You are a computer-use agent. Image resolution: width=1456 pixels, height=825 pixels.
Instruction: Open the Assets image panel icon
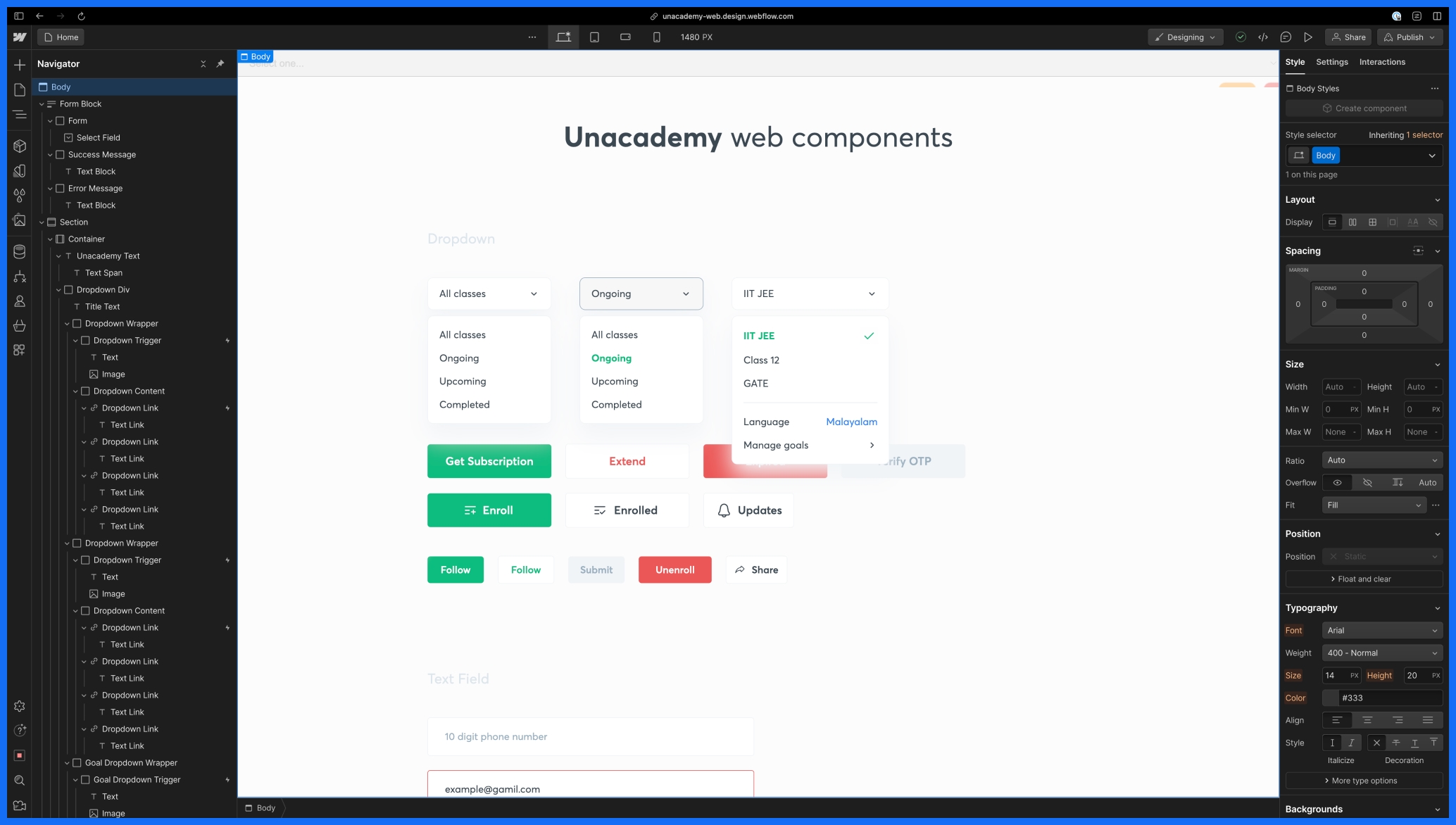20,220
